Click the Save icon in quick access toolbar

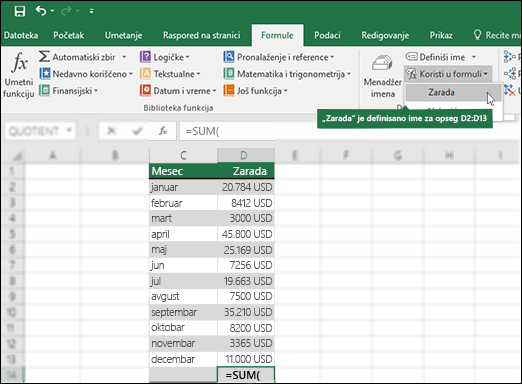coord(20,11)
